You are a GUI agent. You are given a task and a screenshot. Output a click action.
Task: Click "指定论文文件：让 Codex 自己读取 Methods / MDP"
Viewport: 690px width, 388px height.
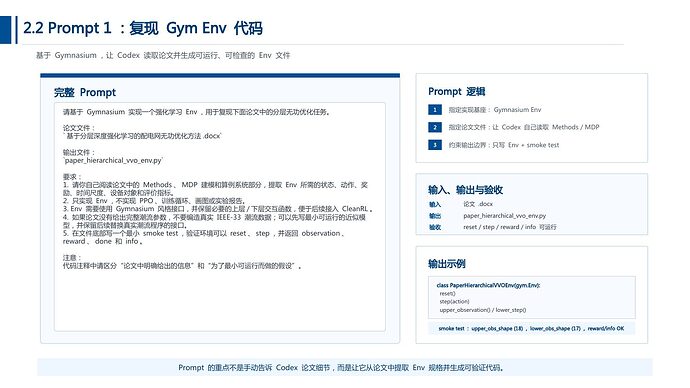click(x=524, y=127)
